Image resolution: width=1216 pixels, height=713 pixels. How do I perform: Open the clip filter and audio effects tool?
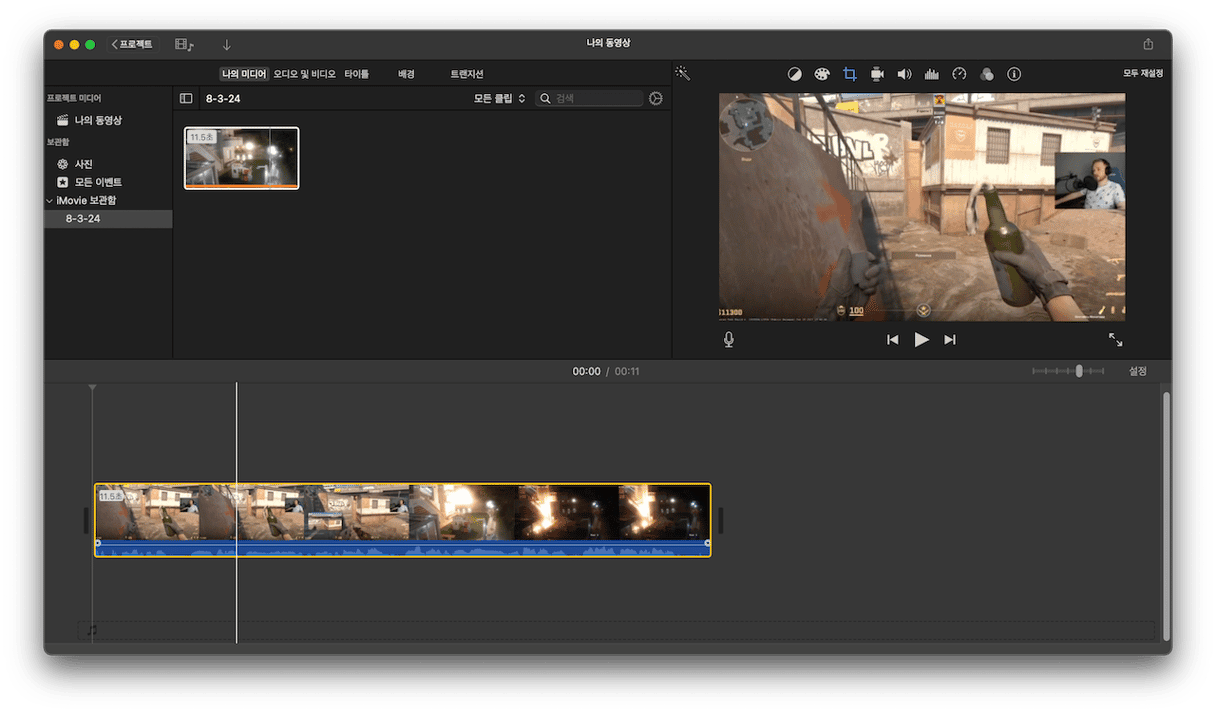987,74
